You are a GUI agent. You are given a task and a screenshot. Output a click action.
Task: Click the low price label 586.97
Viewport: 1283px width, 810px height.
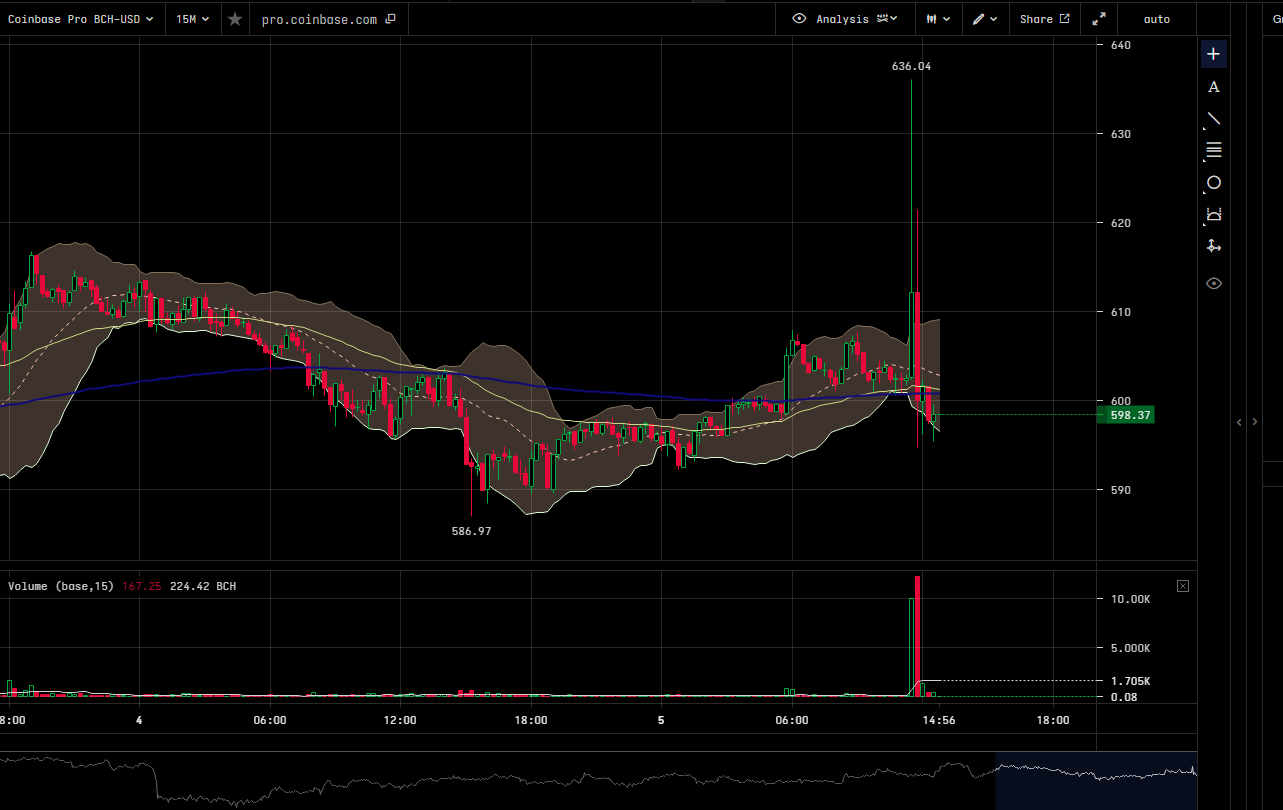coord(472,531)
